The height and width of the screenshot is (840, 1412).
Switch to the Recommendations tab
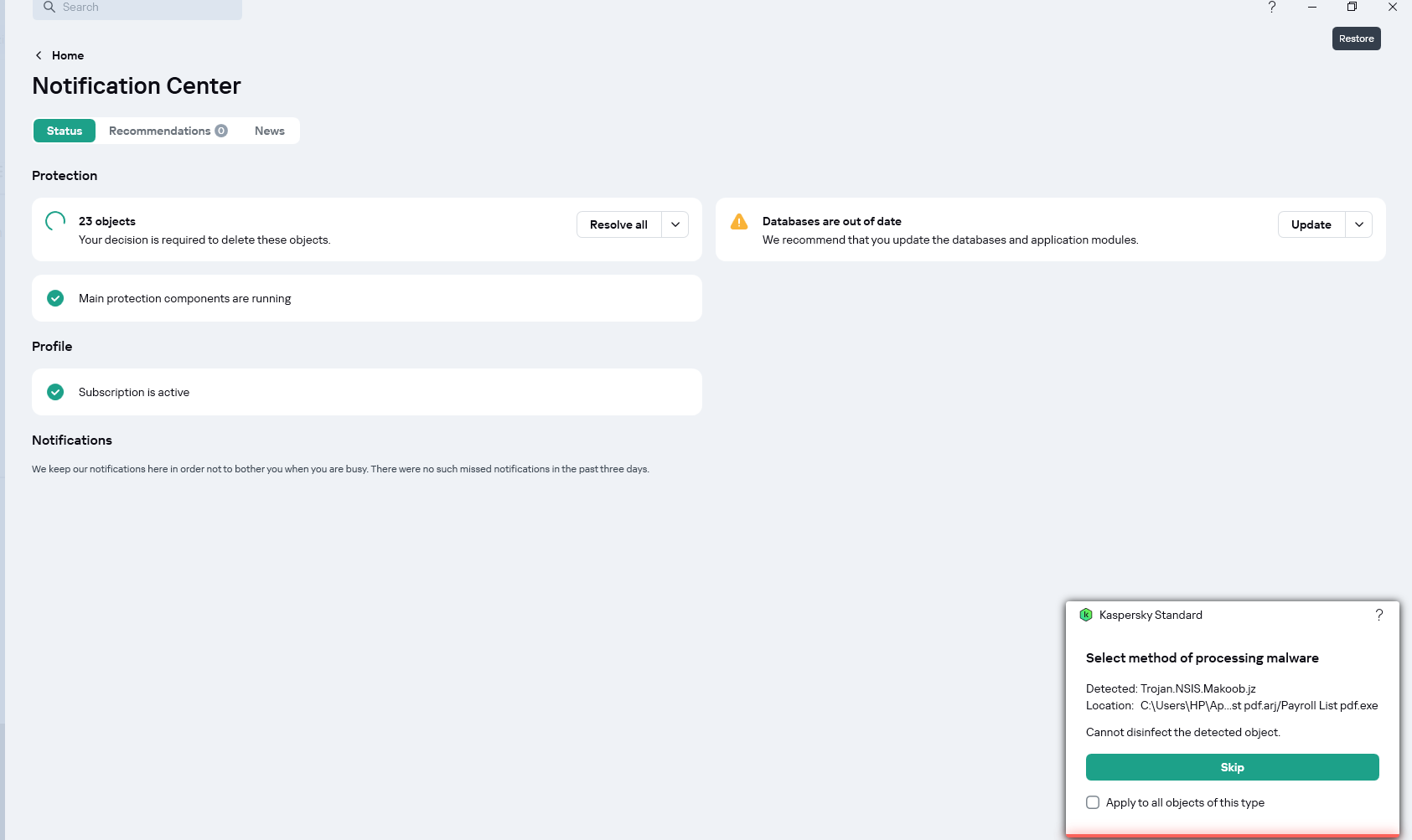pyautogui.click(x=168, y=131)
